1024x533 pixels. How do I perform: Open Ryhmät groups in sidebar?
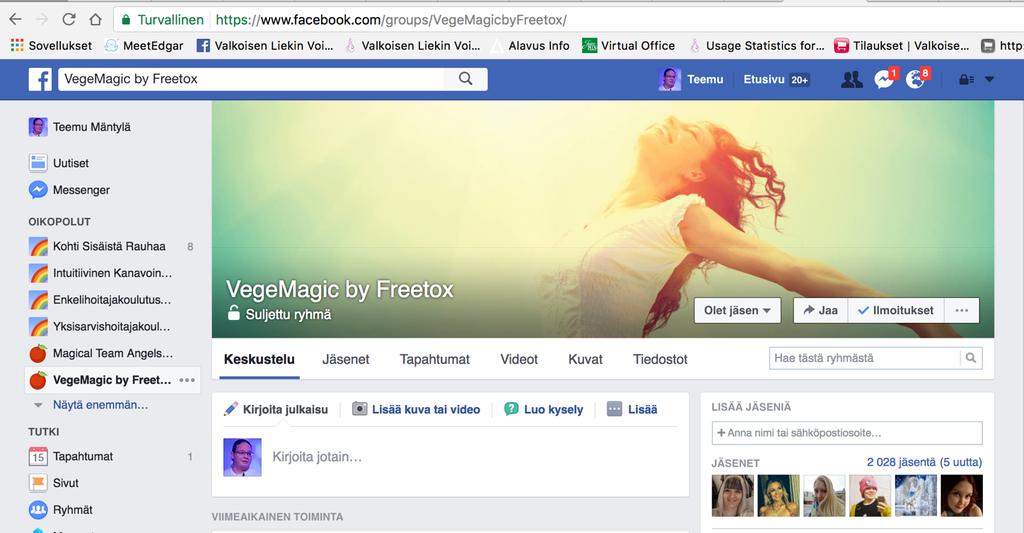coord(61,509)
